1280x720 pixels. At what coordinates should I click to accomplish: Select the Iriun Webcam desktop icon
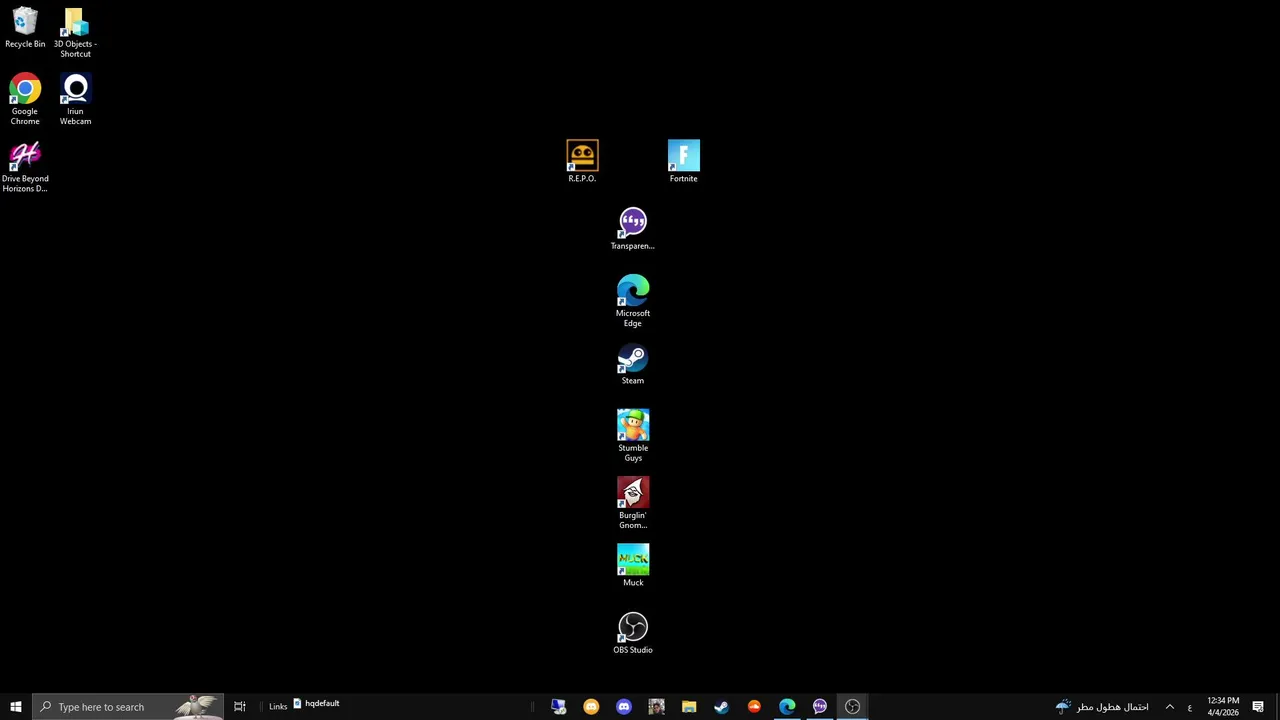tap(75, 99)
